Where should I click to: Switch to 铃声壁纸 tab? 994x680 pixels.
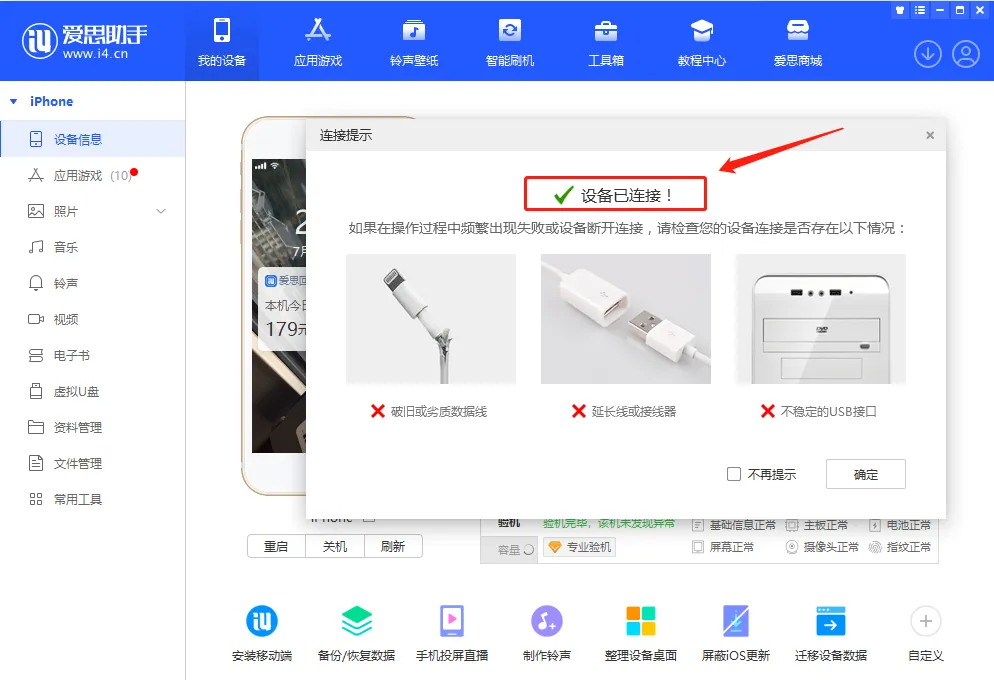(414, 43)
